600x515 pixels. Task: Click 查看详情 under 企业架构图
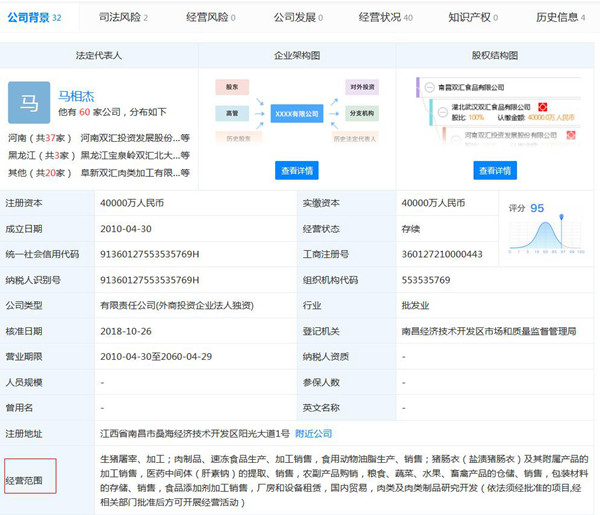[x=299, y=171]
